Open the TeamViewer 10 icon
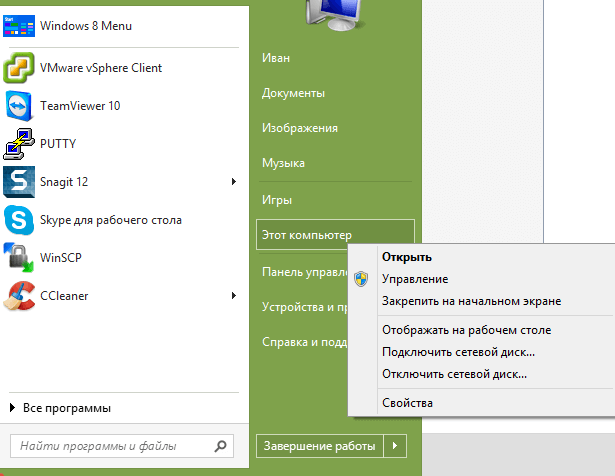The image size is (615, 476). pos(19,105)
